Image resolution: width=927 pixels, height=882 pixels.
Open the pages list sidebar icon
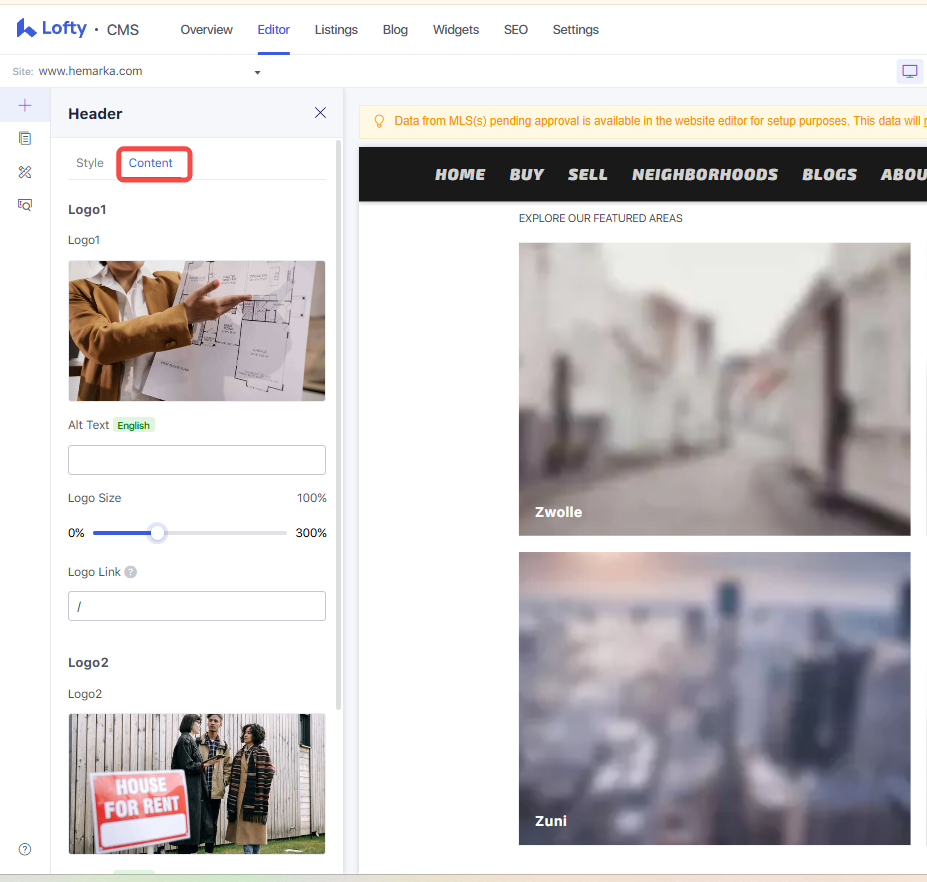point(25,138)
